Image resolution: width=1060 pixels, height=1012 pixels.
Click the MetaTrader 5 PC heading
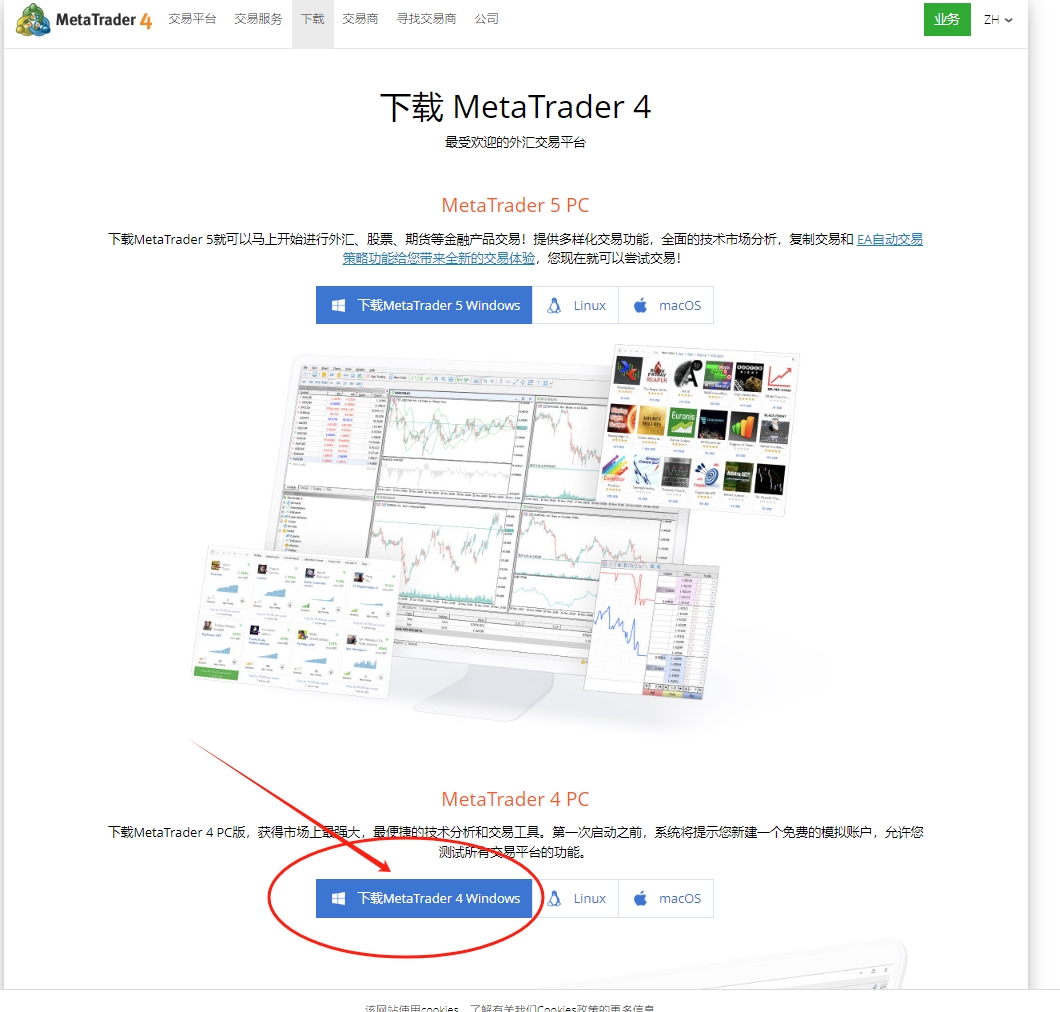pyautogui.click(x=515, y=205)
